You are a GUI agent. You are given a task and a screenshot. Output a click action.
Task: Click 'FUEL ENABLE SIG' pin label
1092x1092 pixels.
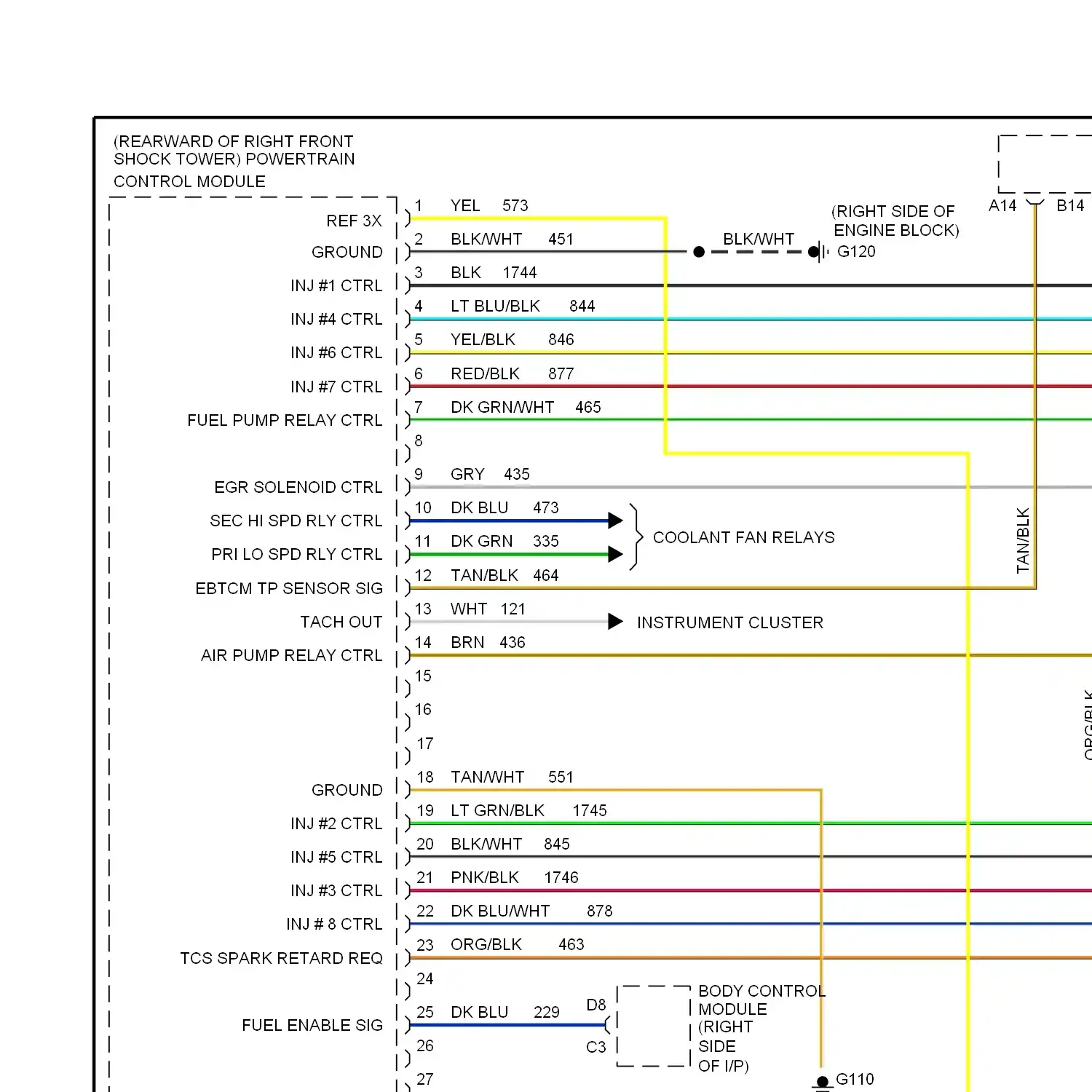(x=312, y=1026)
